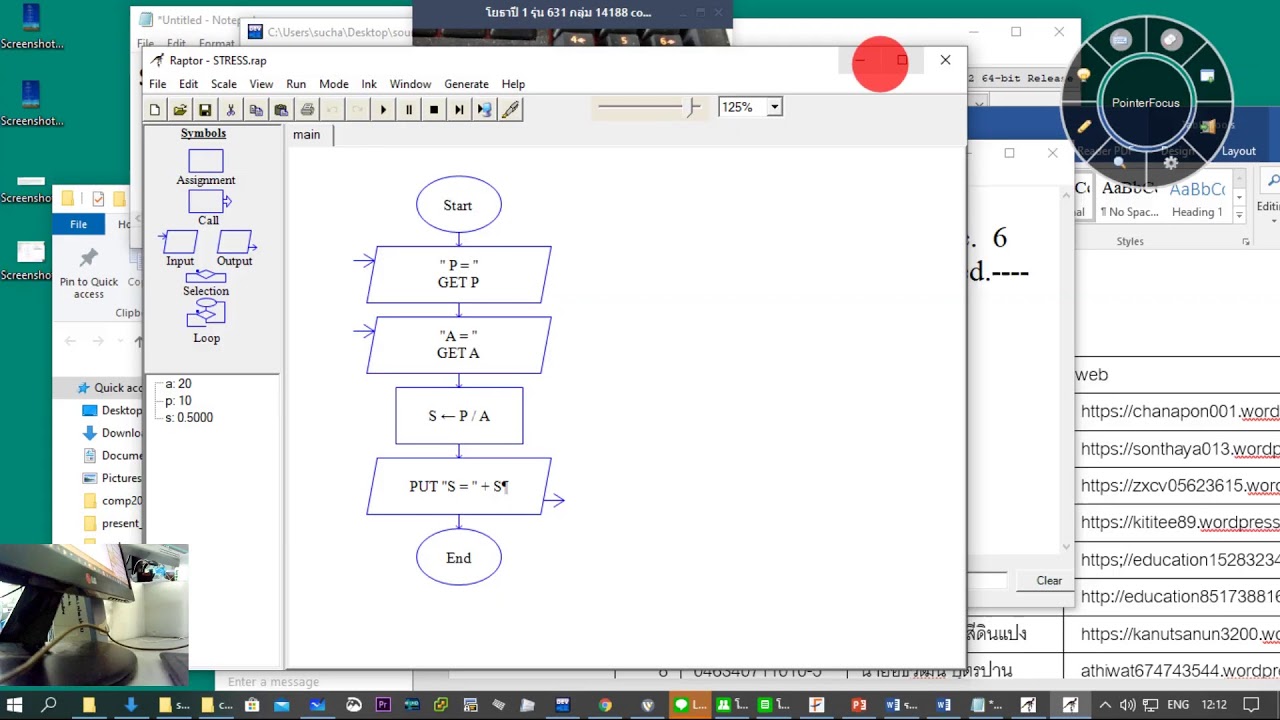The image size is (1280, 720).
Task: Open the Styles pane launcher in Word
Action: point(1246,242)
